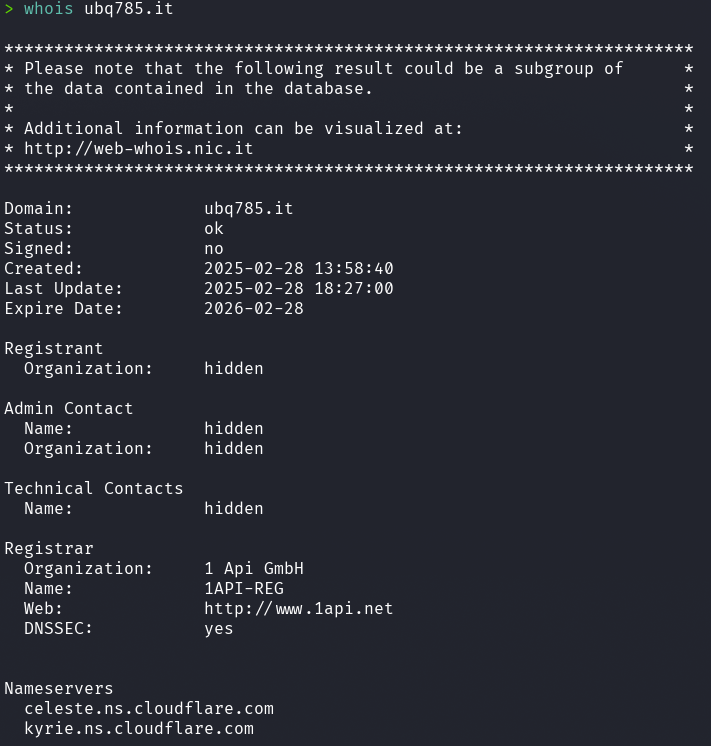Click the celeste.ns.cloudflare.com nameserver
The width and height of the screenshot is (711, 746).
point(149,708)
